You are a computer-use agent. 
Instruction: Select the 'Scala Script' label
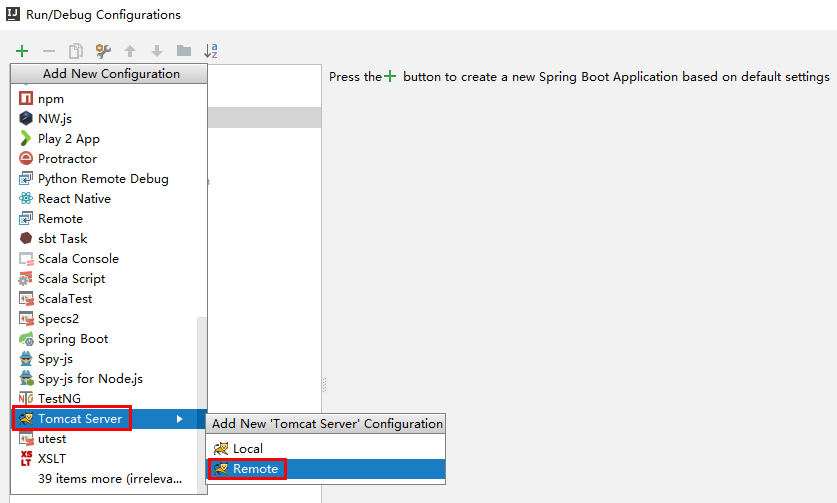pos(72,279)
